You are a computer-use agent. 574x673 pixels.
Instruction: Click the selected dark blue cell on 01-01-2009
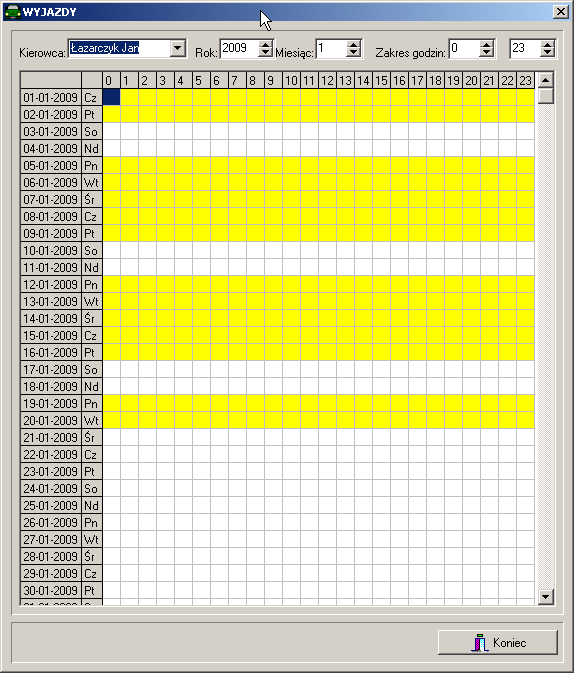coord(111,97)
